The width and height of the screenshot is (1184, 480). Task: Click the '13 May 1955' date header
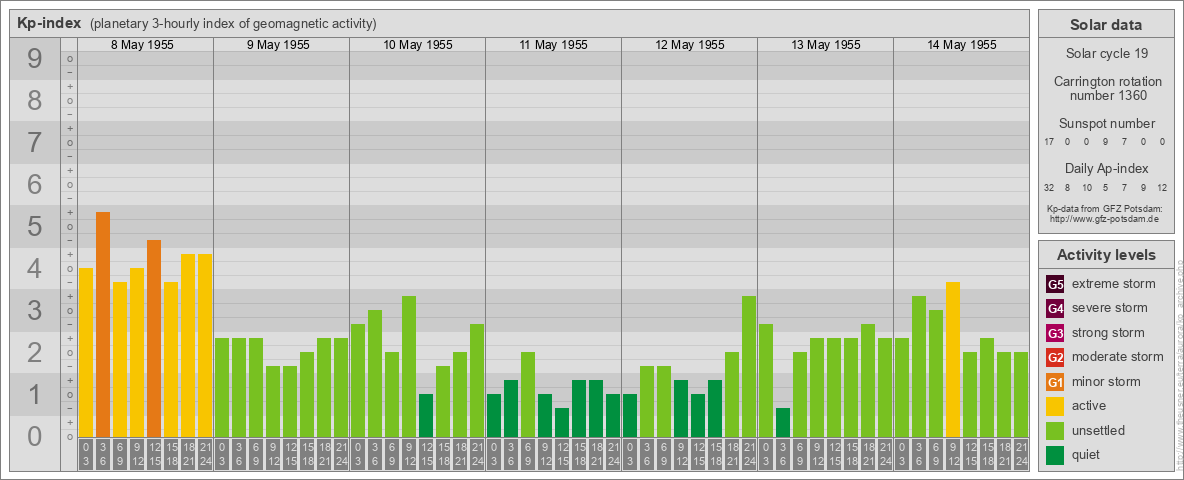[825, 45]
